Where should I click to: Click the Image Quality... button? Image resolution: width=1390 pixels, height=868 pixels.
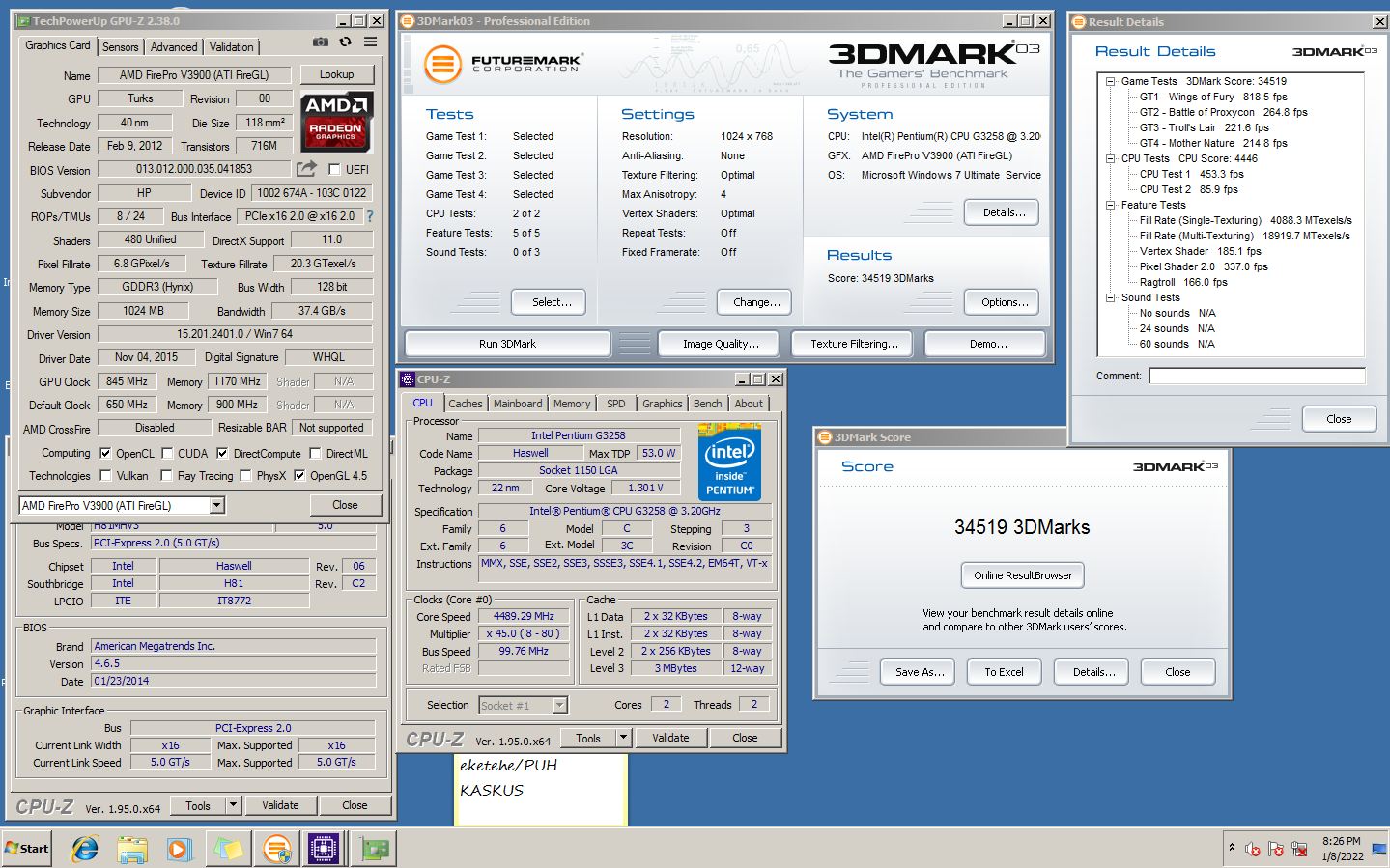721,344
